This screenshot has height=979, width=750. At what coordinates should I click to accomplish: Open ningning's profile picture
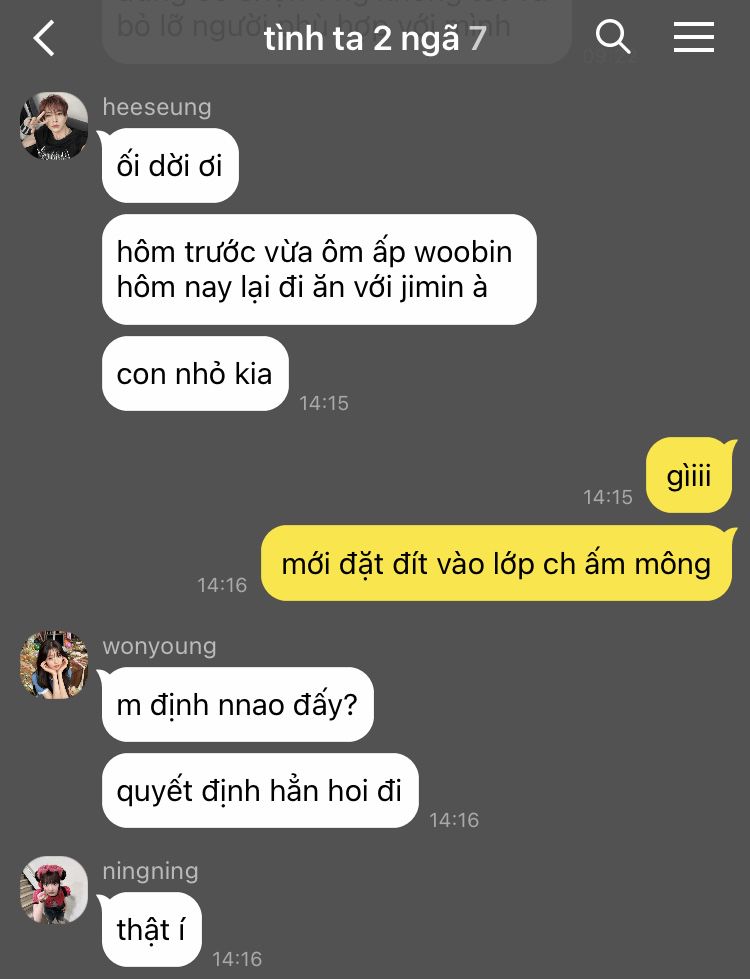pyautogui.click(x=54, y=890)
